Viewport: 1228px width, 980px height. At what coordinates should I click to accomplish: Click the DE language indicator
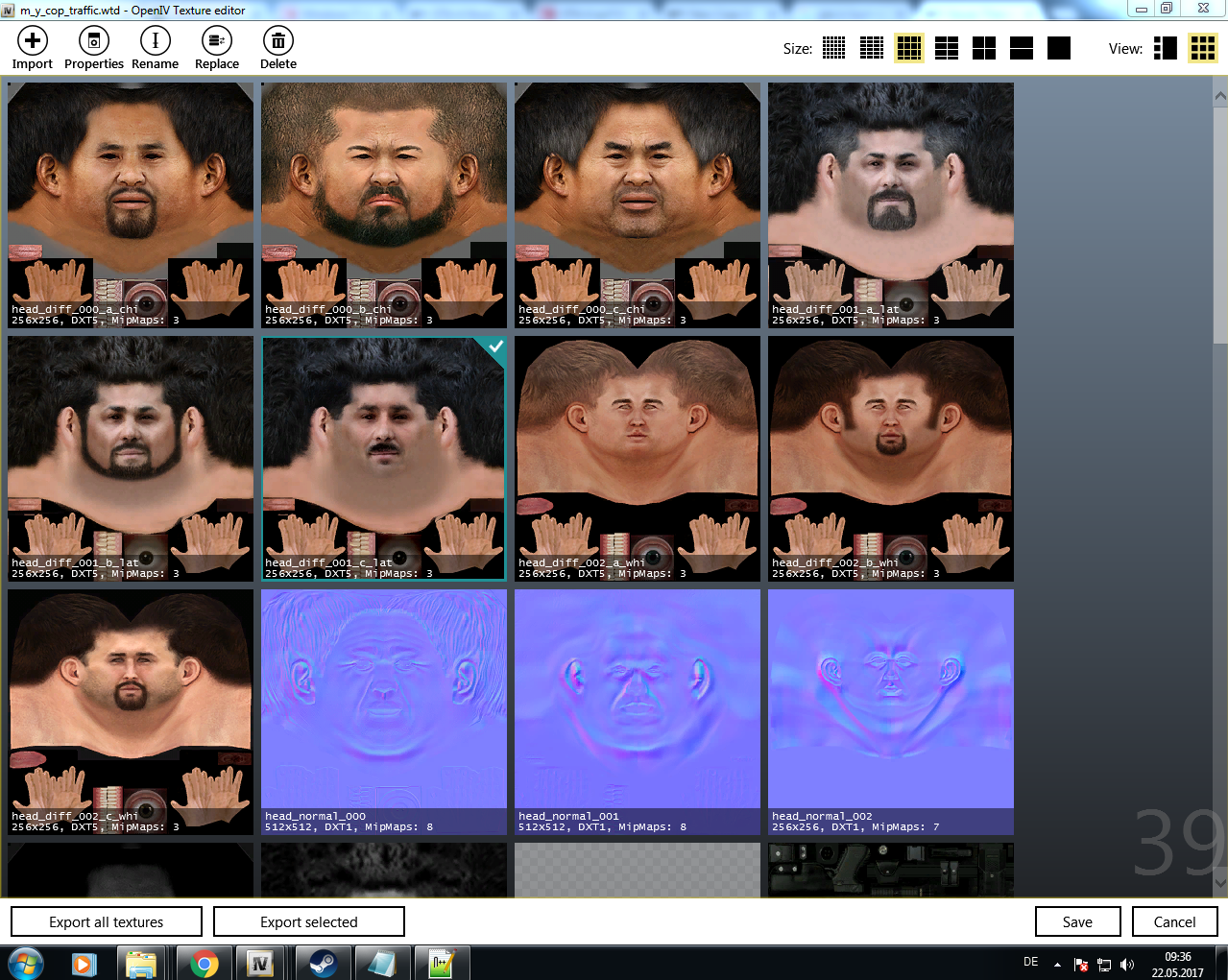click(x=1031, y=962)
